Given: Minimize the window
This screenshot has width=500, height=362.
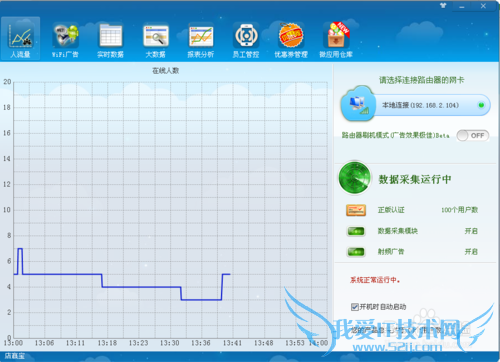Looking at the screenshot, I should point(462,6).
